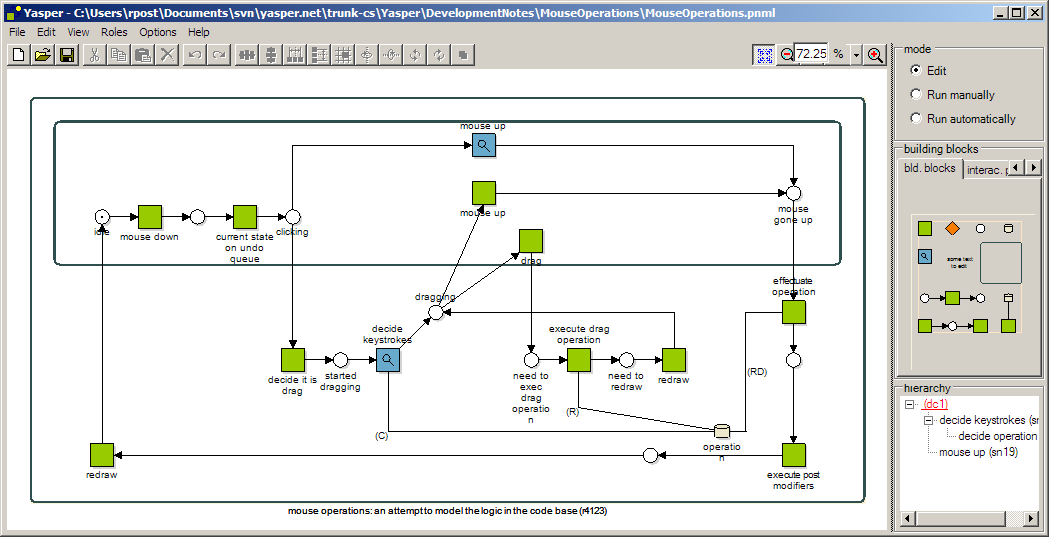Screen dimensions: 1049x537
Task: Select the 'execute post modifiers' transition
Action: click(x=793, y=455)
